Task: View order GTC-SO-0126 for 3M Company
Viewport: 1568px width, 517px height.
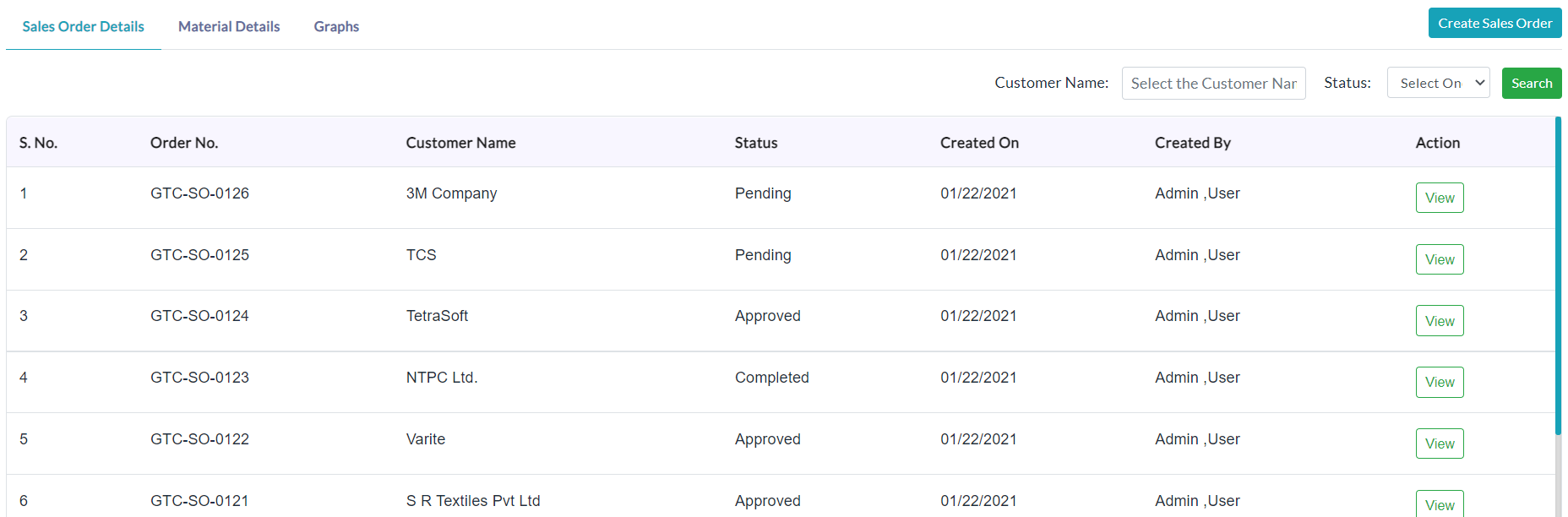Action: (x=1440, y=198)
